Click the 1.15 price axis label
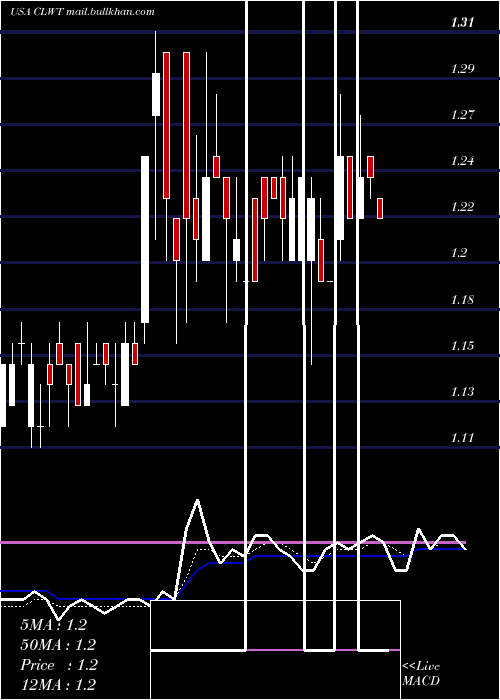500x700 pixels. click(x=462, y=346)
